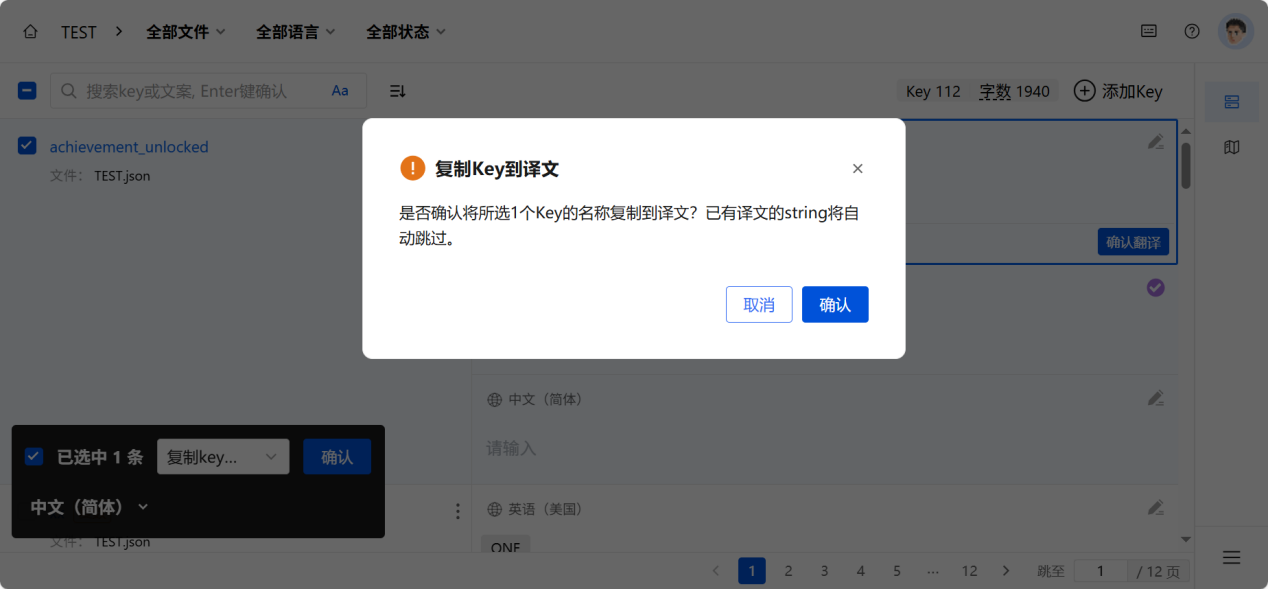Edit icon for 英语（美国）translation

(1156, 507)
